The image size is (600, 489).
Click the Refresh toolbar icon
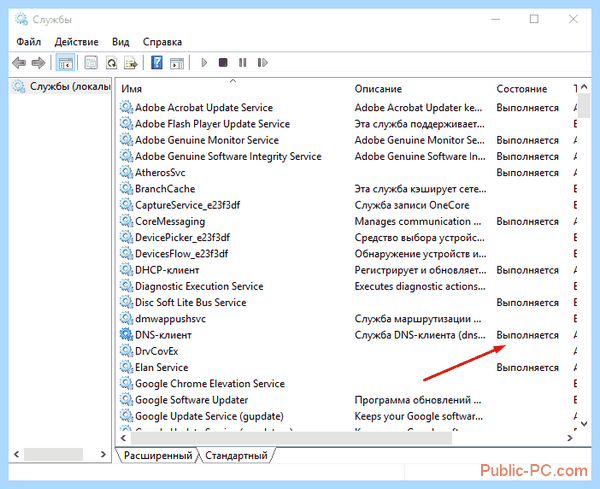pyautogui.click(x=111, y=62)
